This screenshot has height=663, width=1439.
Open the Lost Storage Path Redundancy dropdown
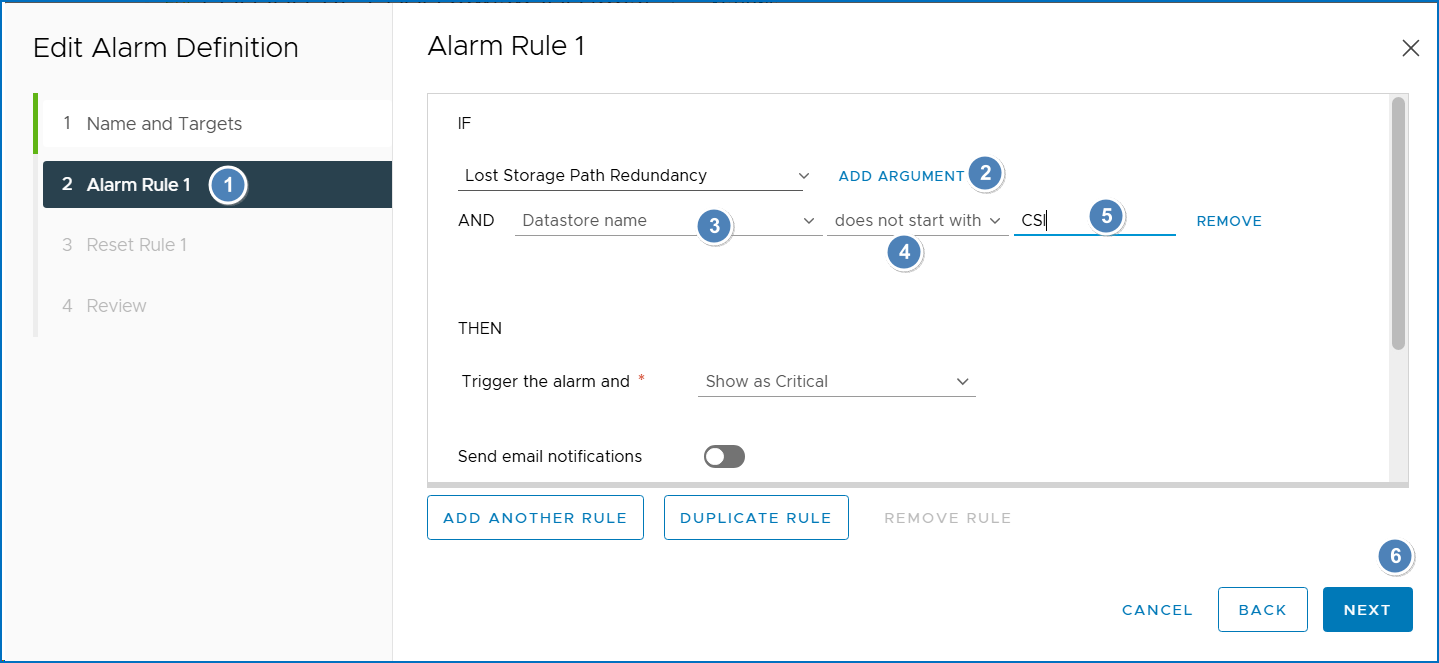click(x=635, y=176)
